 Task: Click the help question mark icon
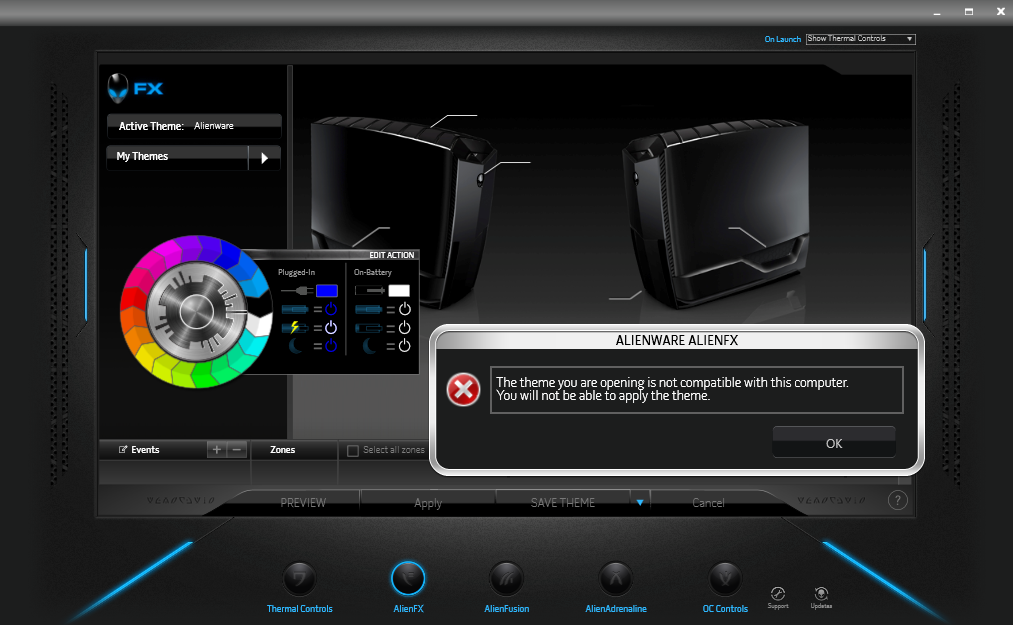897,500
